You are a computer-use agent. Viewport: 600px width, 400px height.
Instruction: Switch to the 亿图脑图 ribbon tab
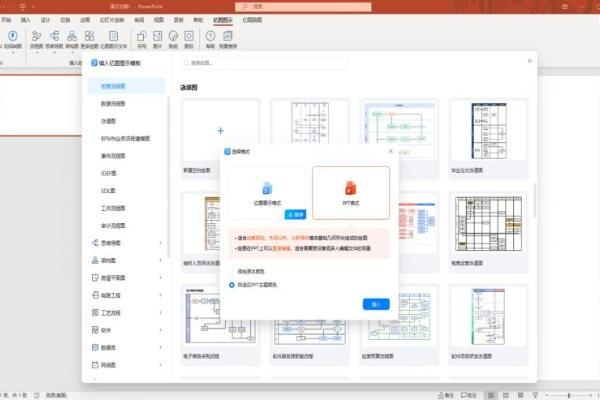coord(252,20)
